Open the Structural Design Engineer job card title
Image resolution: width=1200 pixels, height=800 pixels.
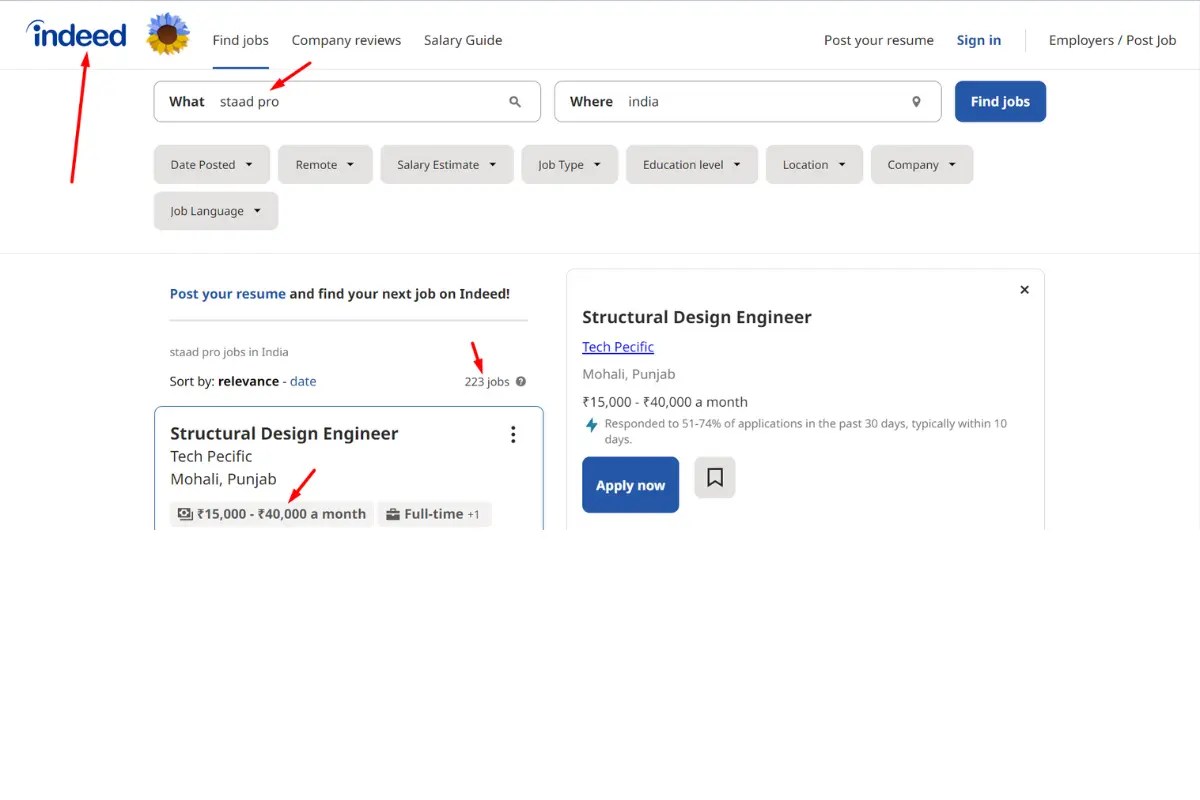[284, 433]
